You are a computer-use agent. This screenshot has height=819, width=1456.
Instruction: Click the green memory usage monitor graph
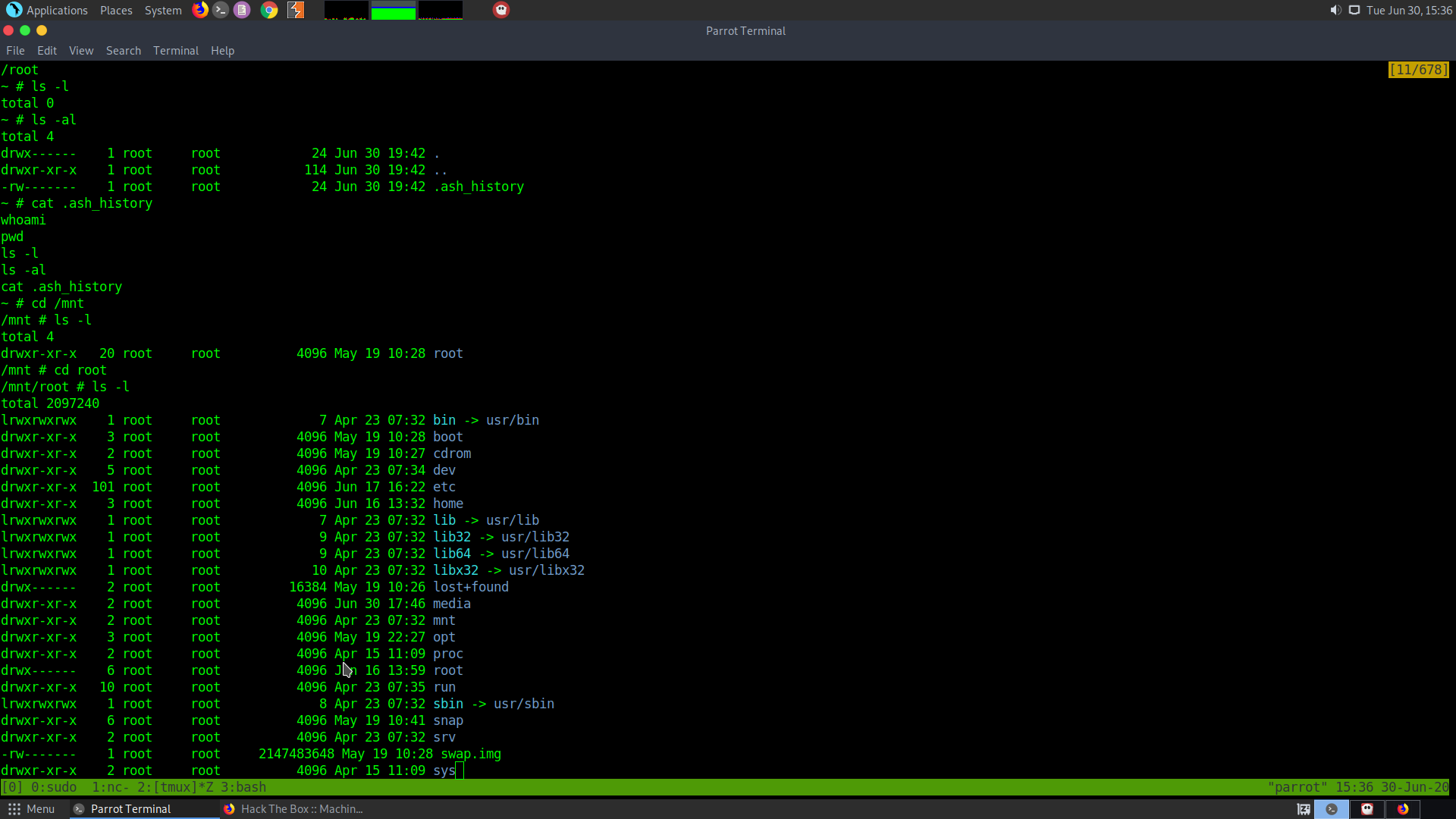[393, 11]
